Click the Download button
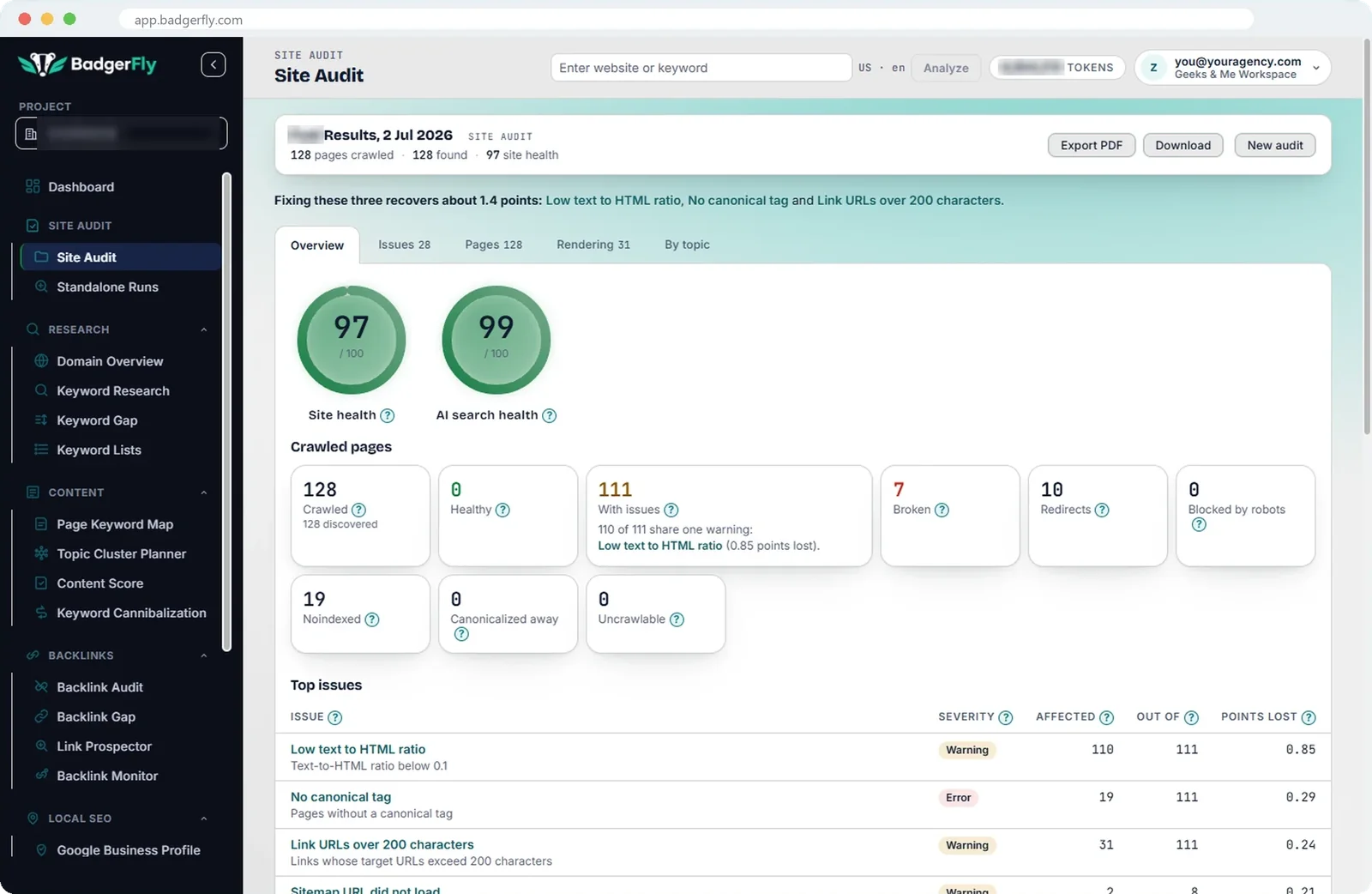This screenshot has width=1372, height=894. pos(1183,145)
